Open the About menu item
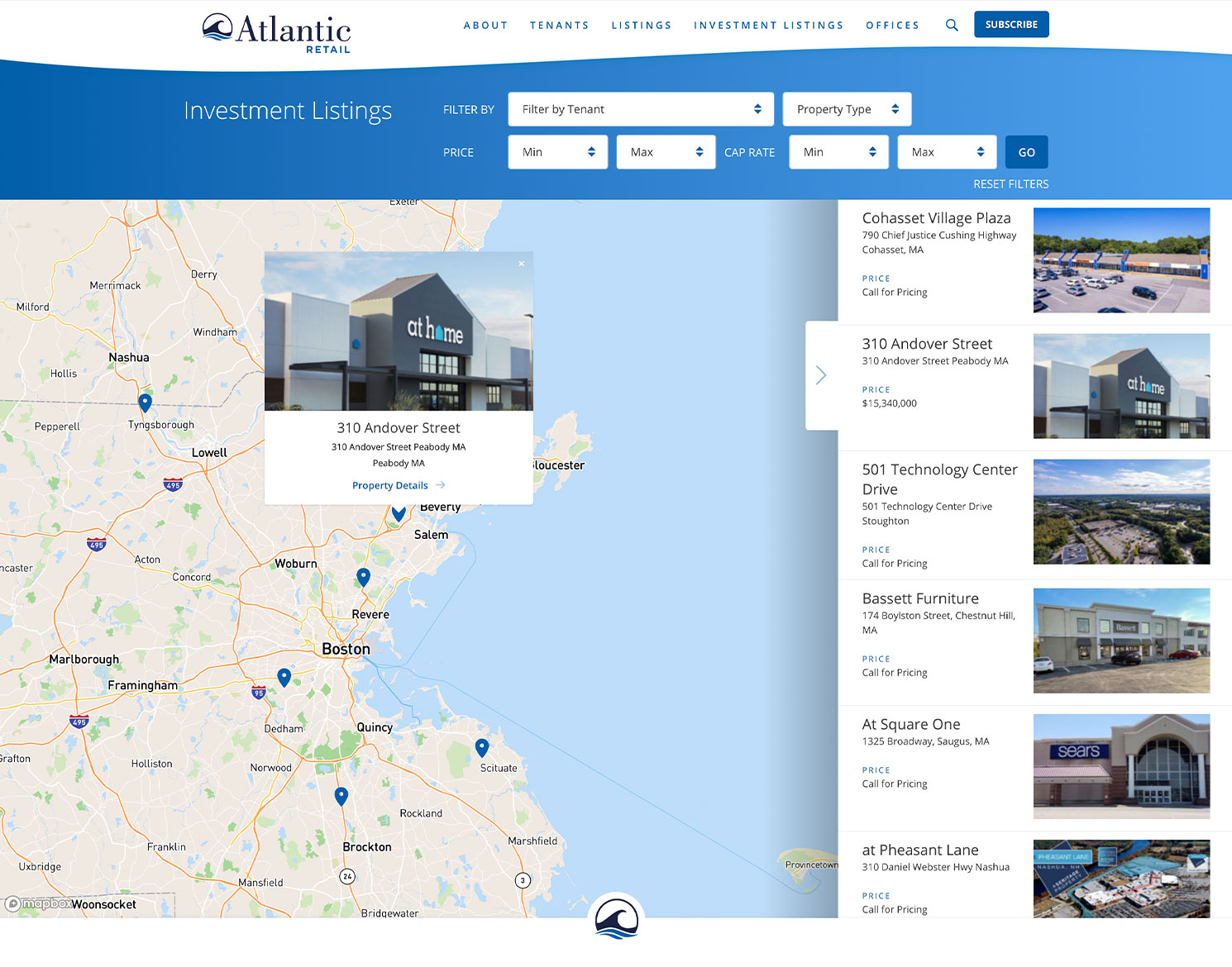Viewport: 1232px width, 967px height. pos(485,26)
